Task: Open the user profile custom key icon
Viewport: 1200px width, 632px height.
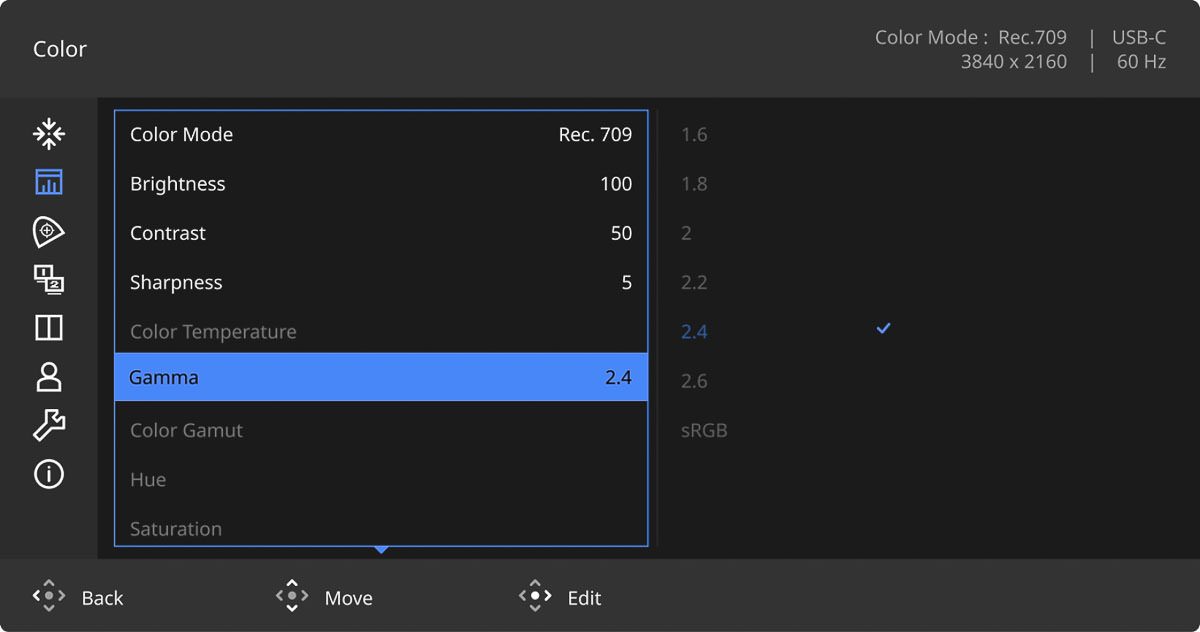Action: click(x=48, y=377)
